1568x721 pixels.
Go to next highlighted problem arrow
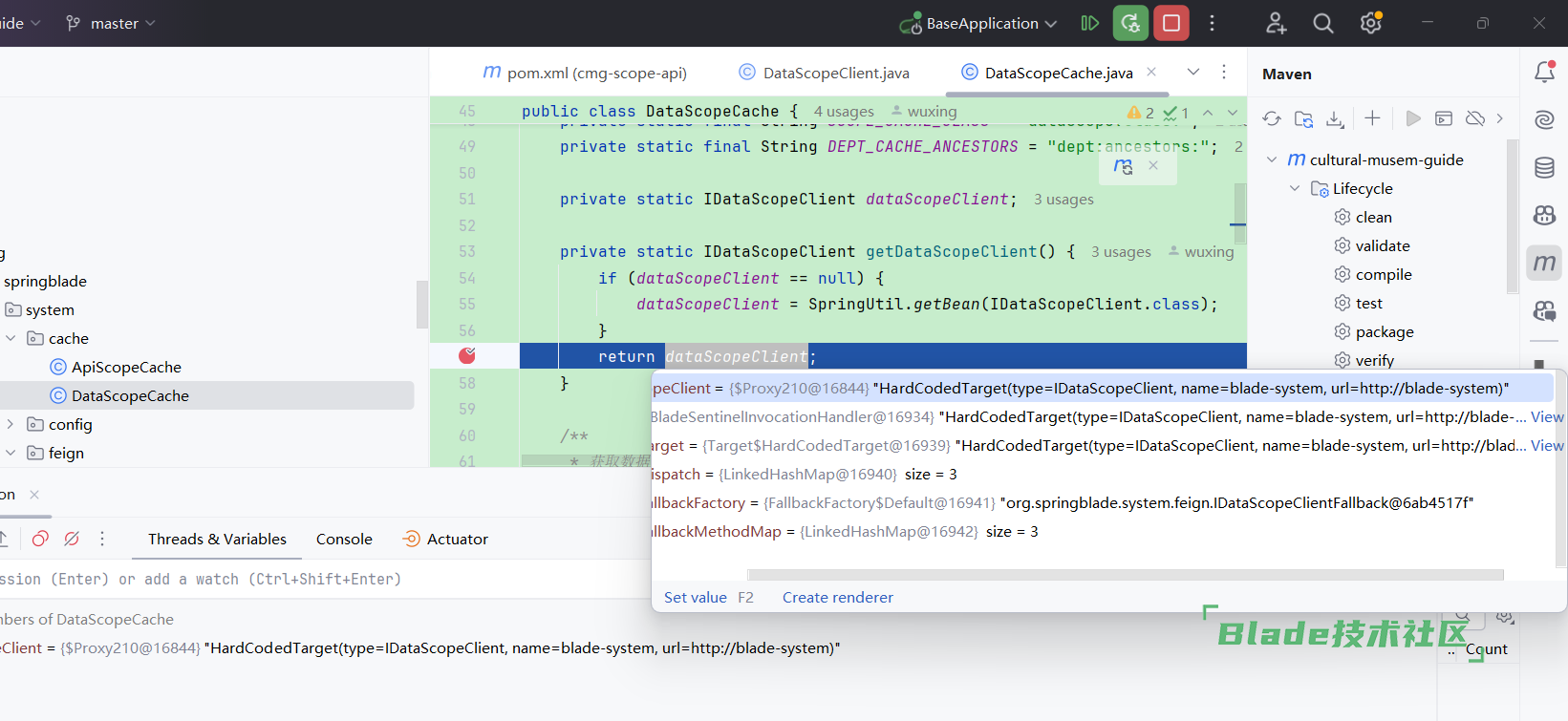click(x=1233, y=113)
